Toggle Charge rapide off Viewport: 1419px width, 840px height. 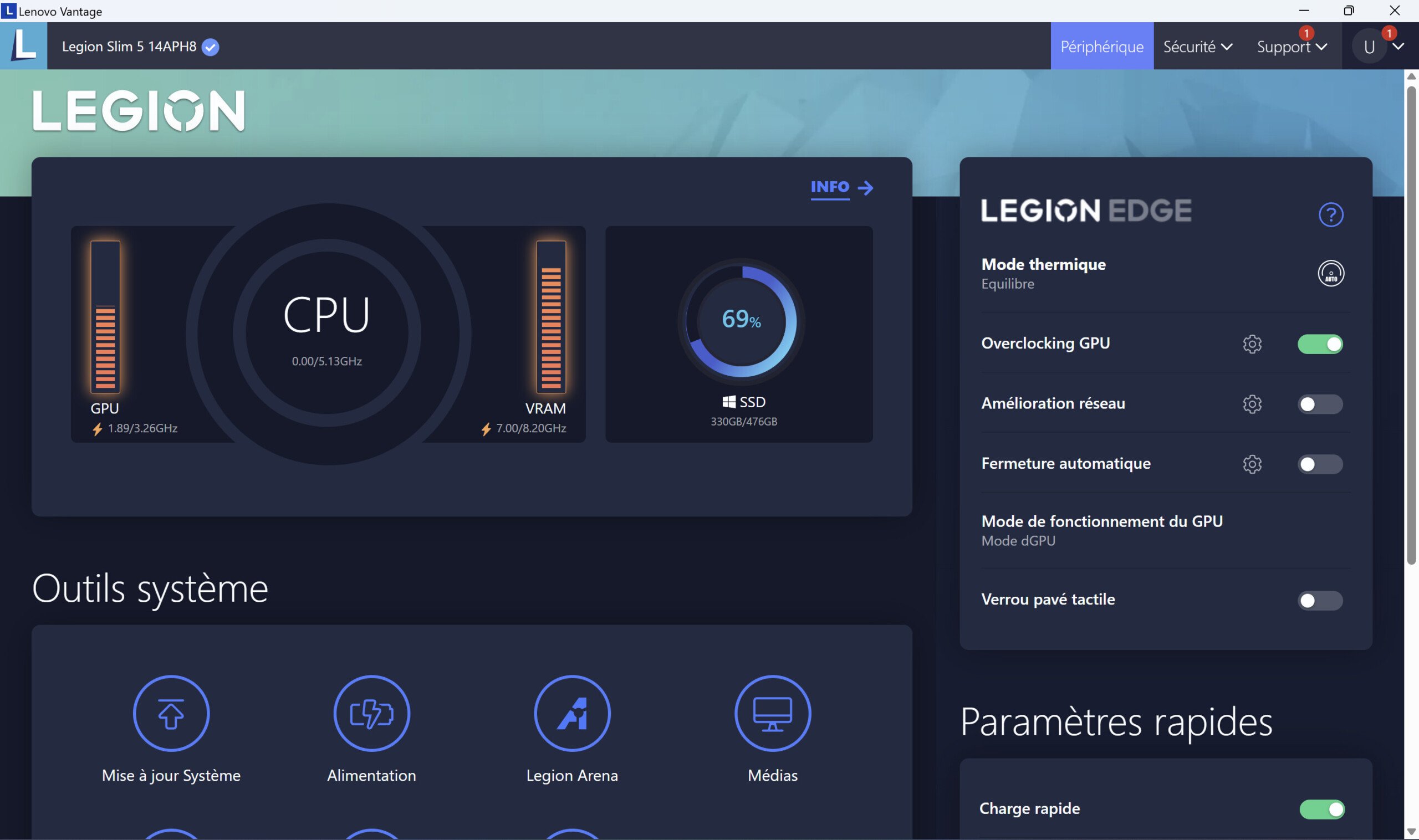1321,810
